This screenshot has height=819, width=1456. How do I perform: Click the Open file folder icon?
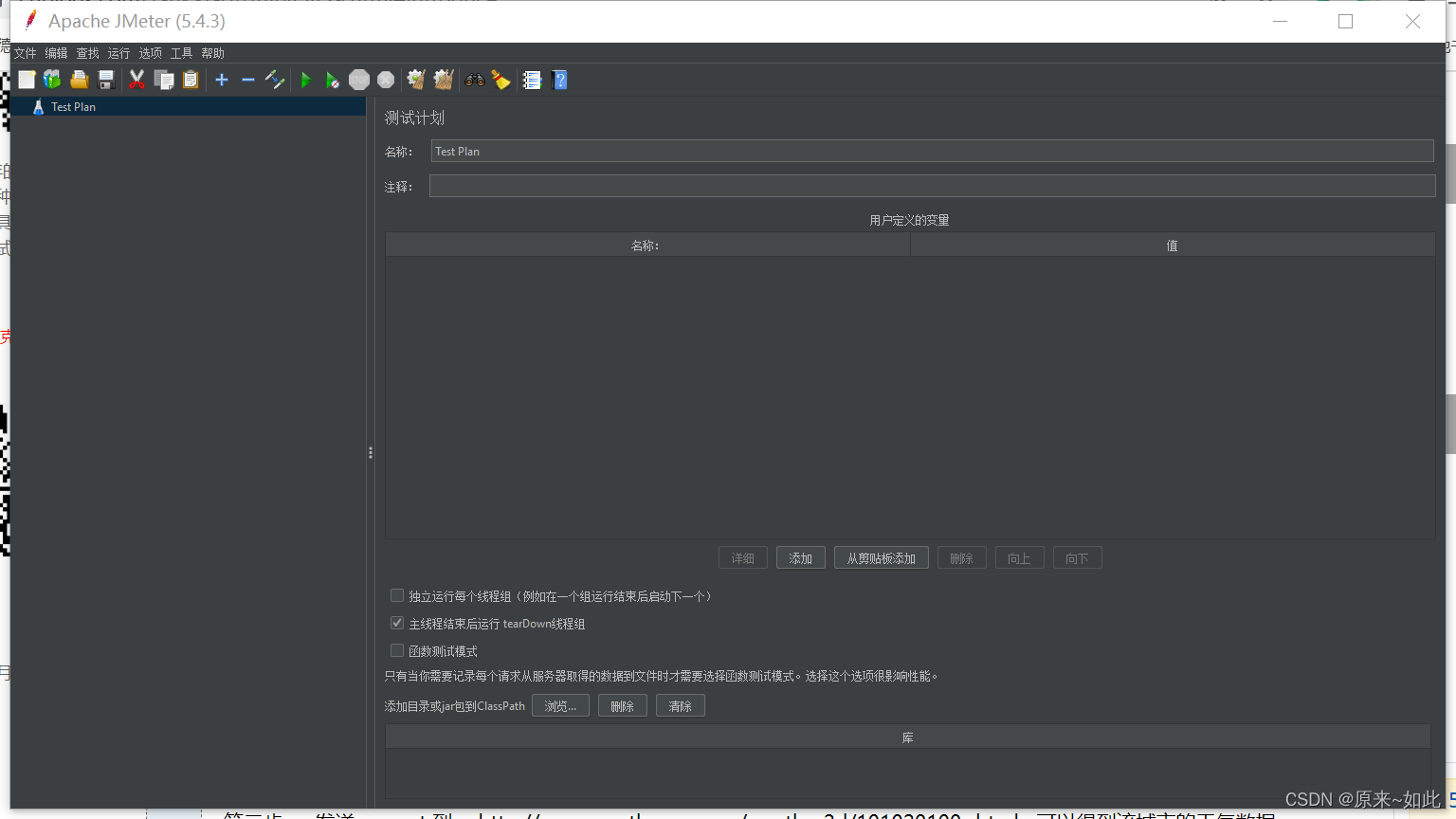pyautogui.click(x=80, y=80)
